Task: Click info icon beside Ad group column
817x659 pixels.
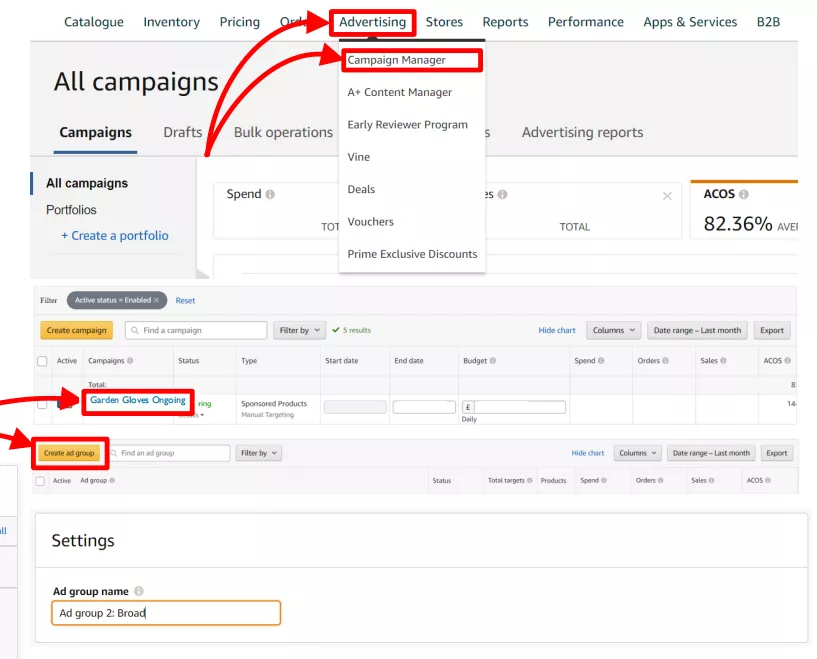Action: 112,480
